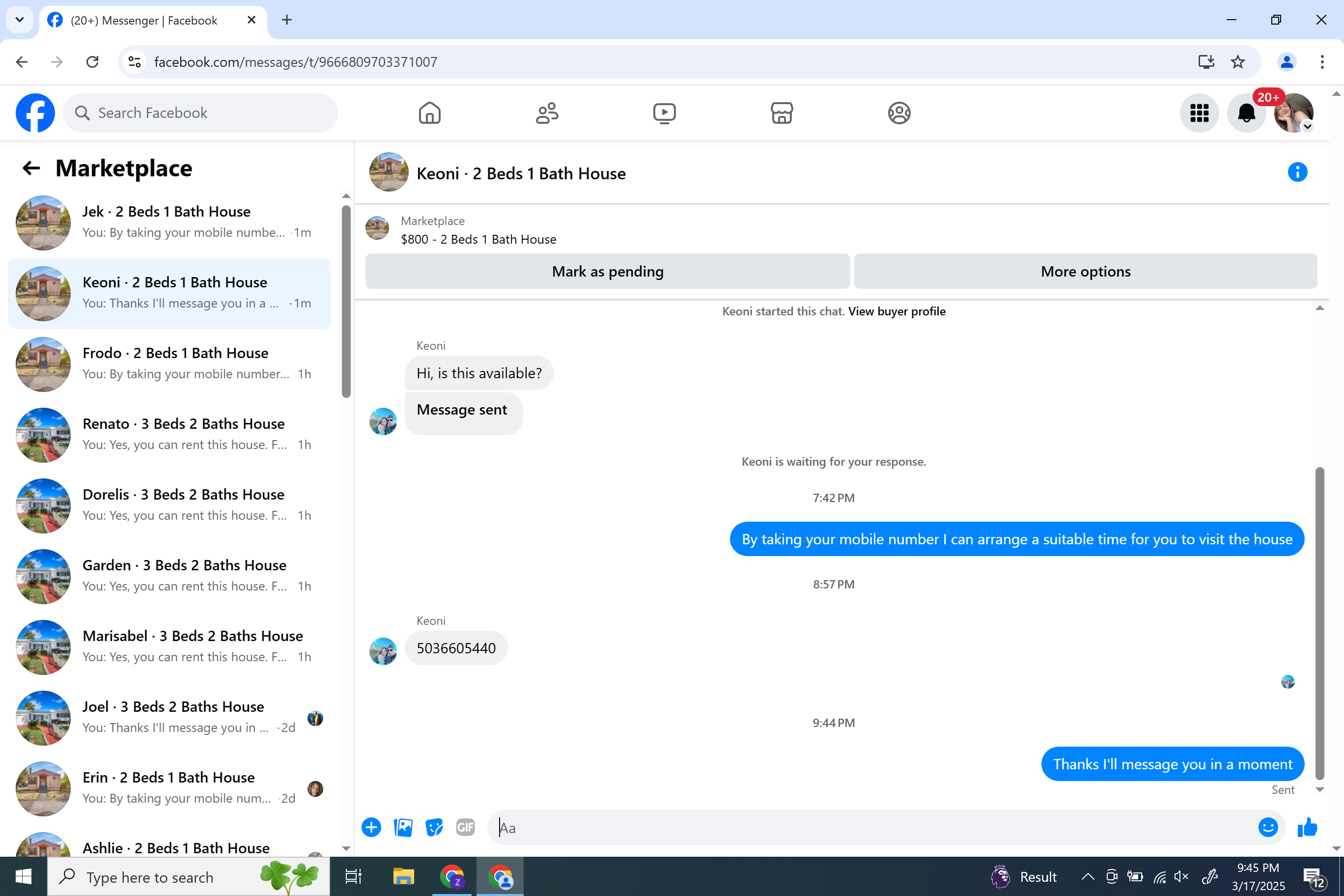Click "Thanks I'll message you in a moment" bubble
The width and height of the screenshot is (1344, 896).
[1172, 764]
